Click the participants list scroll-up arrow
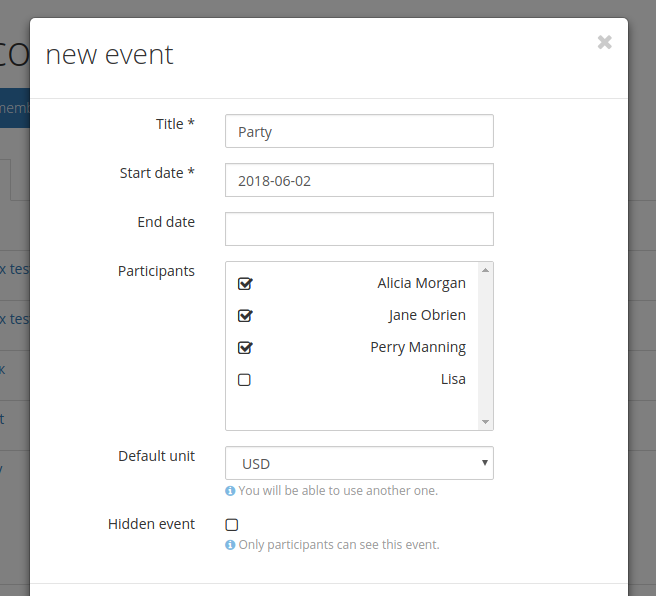 [486, 270]
